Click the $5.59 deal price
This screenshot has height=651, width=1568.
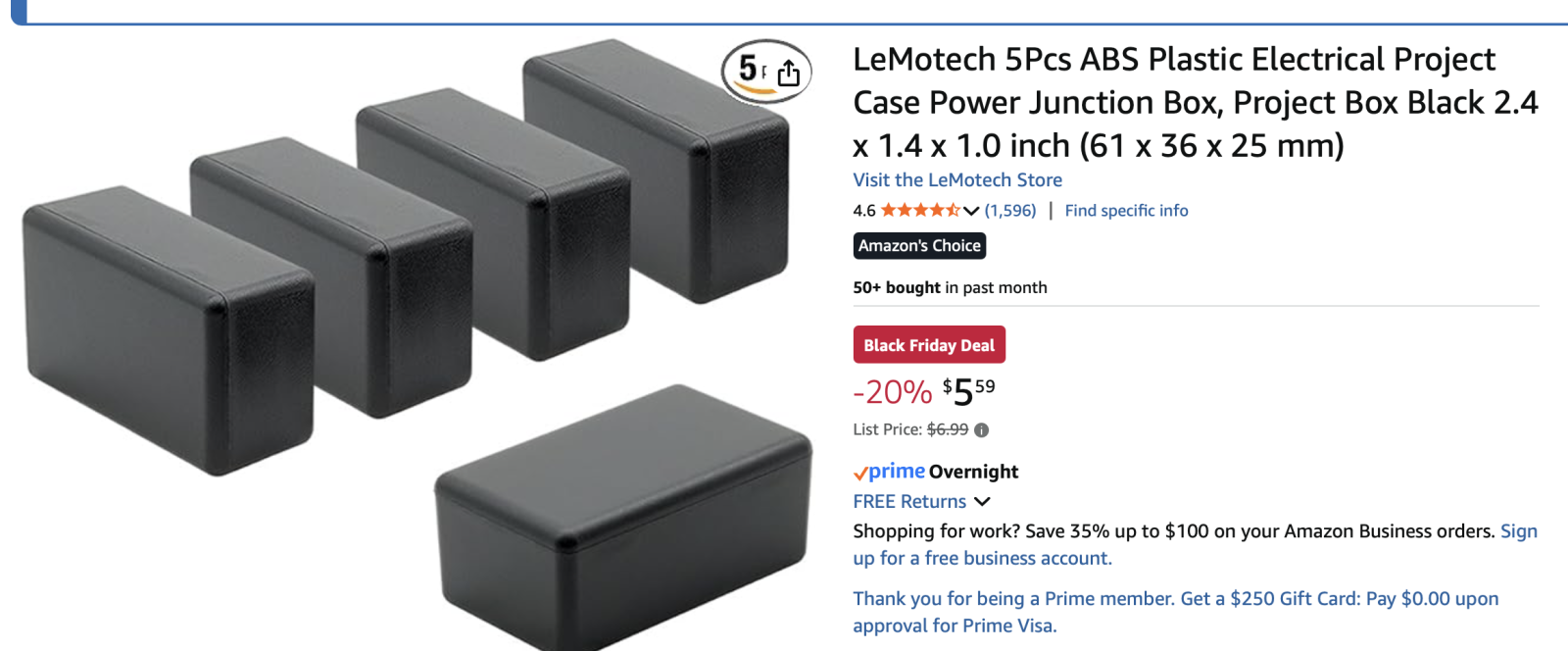click(967, 390)
